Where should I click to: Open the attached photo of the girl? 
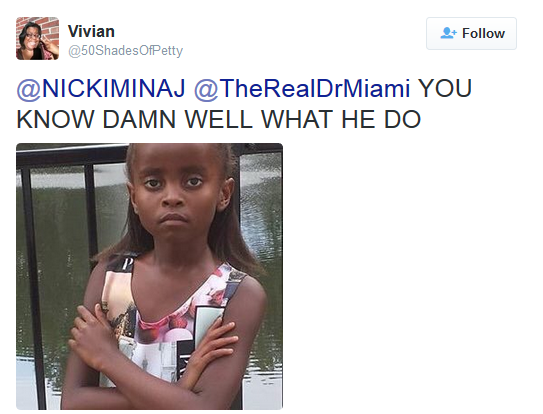point(149,276)
